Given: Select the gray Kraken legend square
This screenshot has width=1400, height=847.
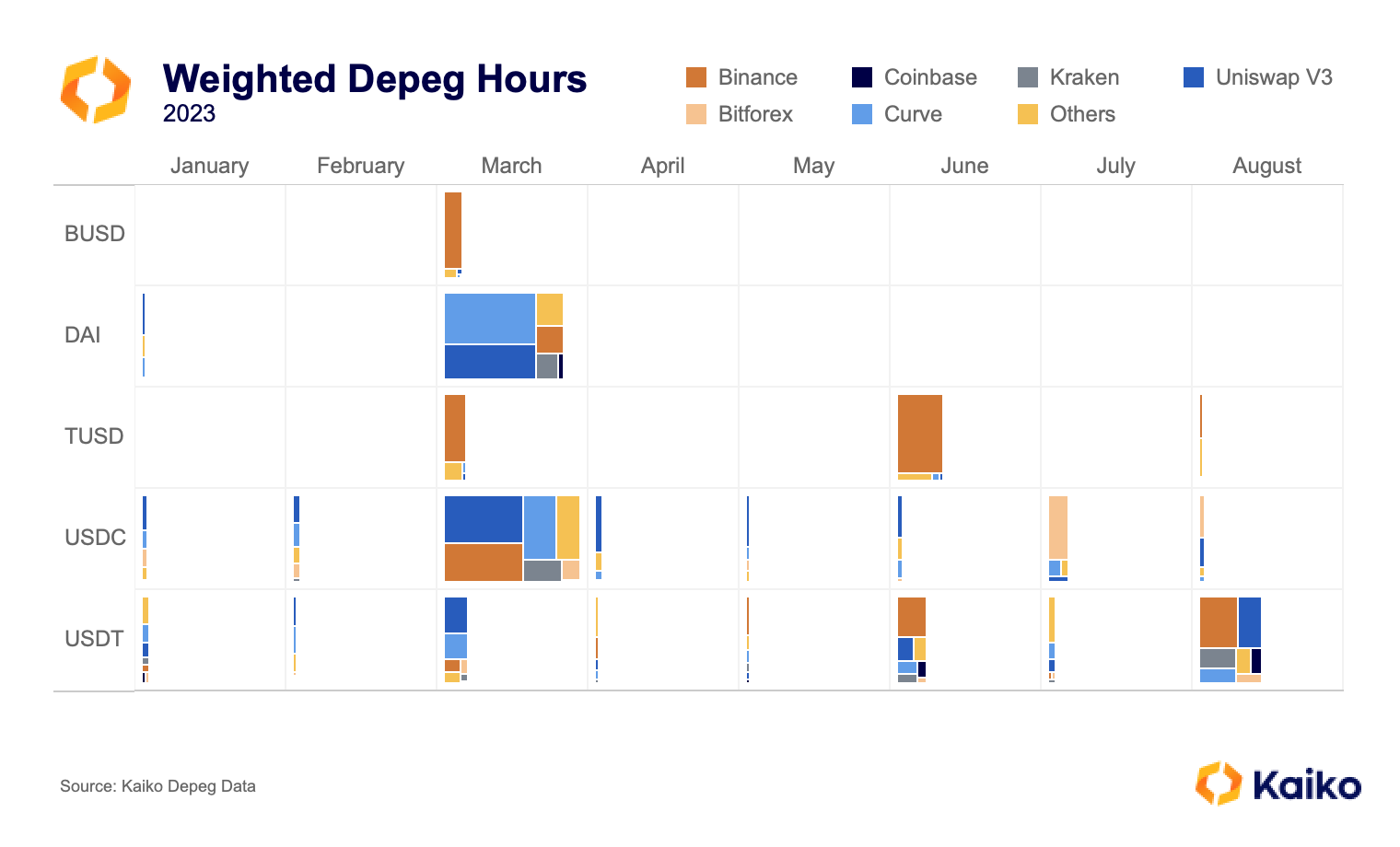Looking at the screenshot, I should (1026, 77).
